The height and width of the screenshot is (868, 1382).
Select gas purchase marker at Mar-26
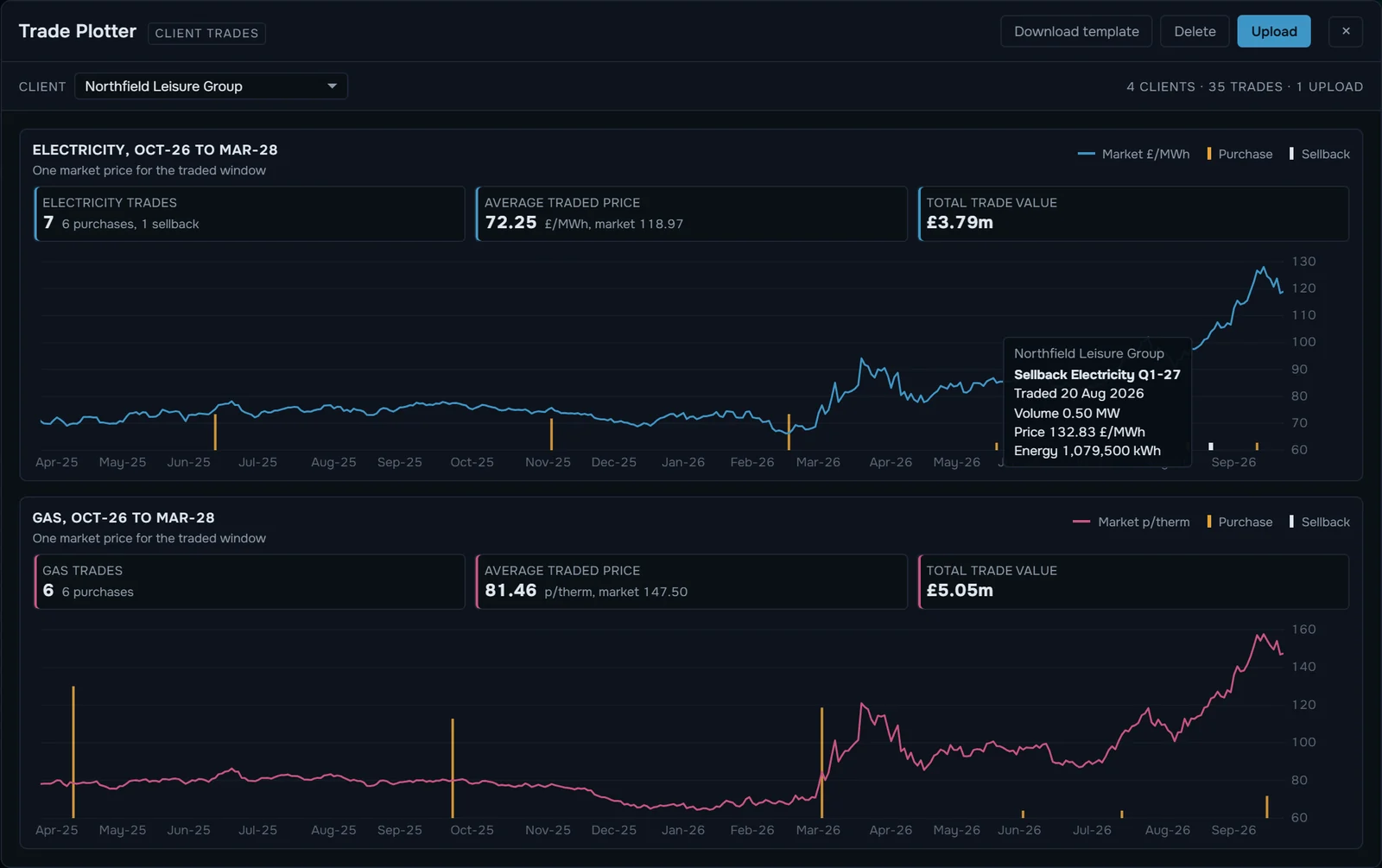821,763
